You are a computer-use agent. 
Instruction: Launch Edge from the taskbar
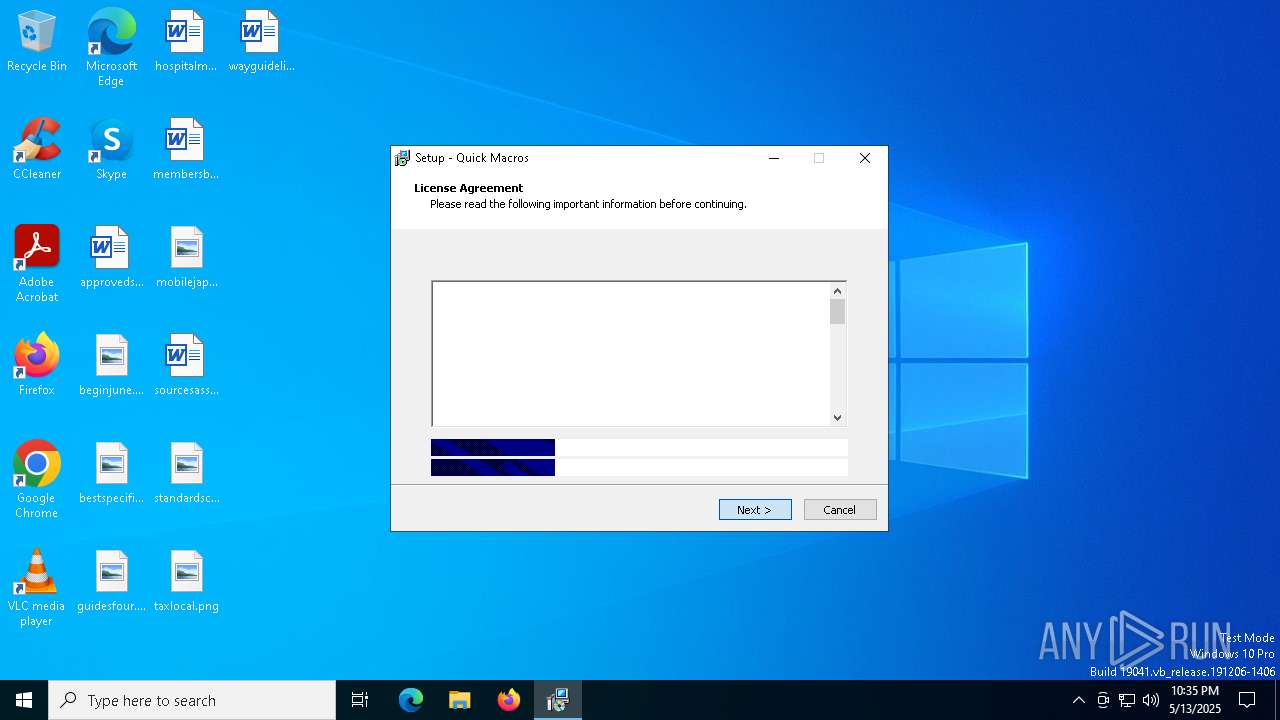tap(411, 700)
